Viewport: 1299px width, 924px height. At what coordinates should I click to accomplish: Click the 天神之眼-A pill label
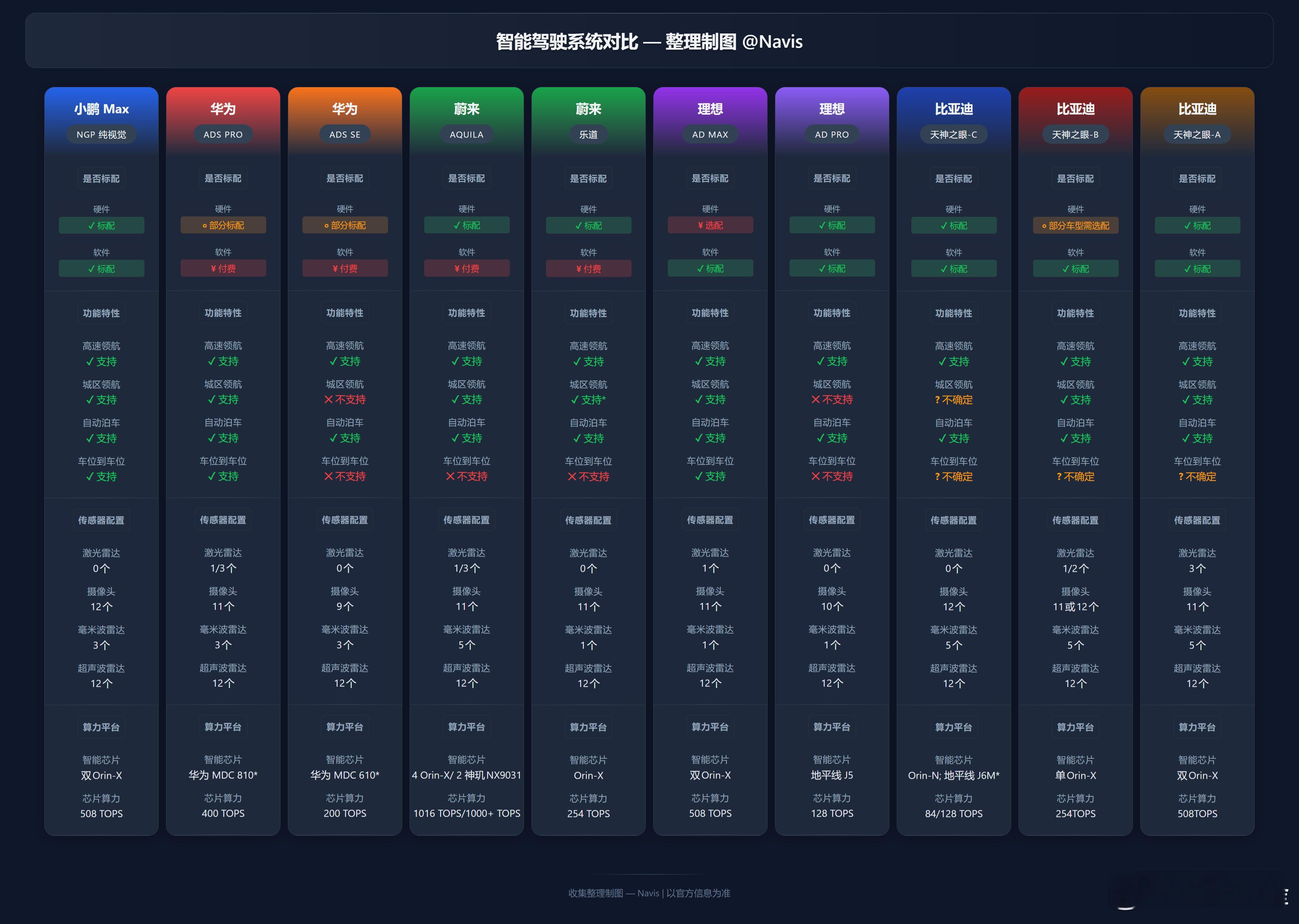coord(1197,134)
